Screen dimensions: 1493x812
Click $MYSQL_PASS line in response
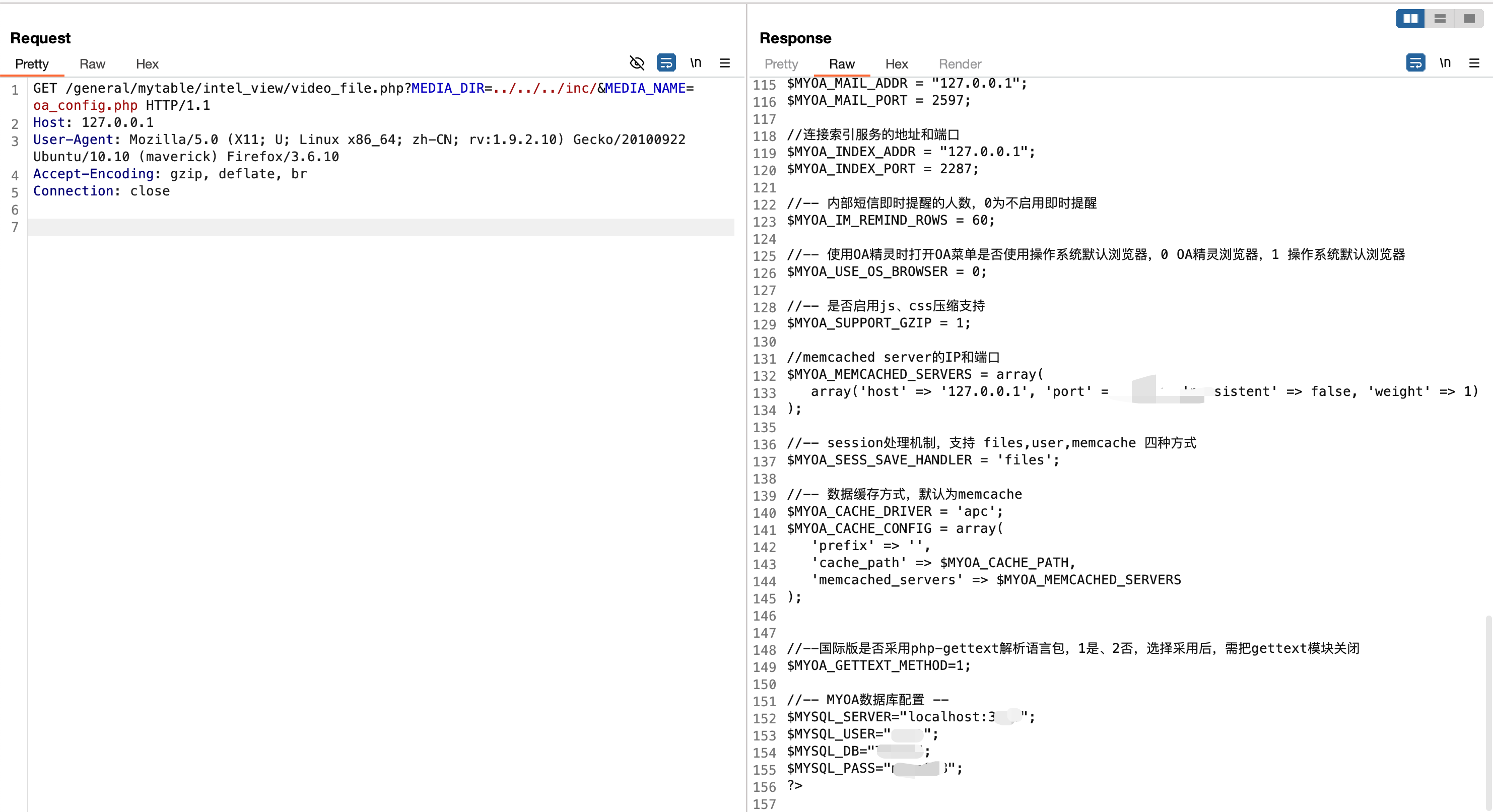(874, 769)
